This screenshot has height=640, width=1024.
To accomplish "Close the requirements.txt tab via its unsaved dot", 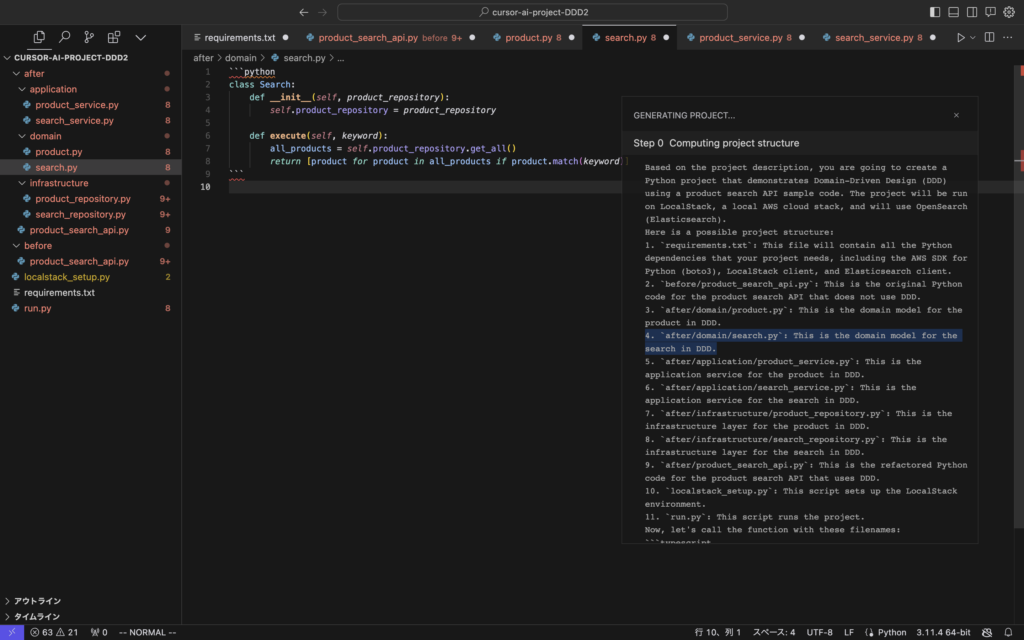I will tap(285, 37).
